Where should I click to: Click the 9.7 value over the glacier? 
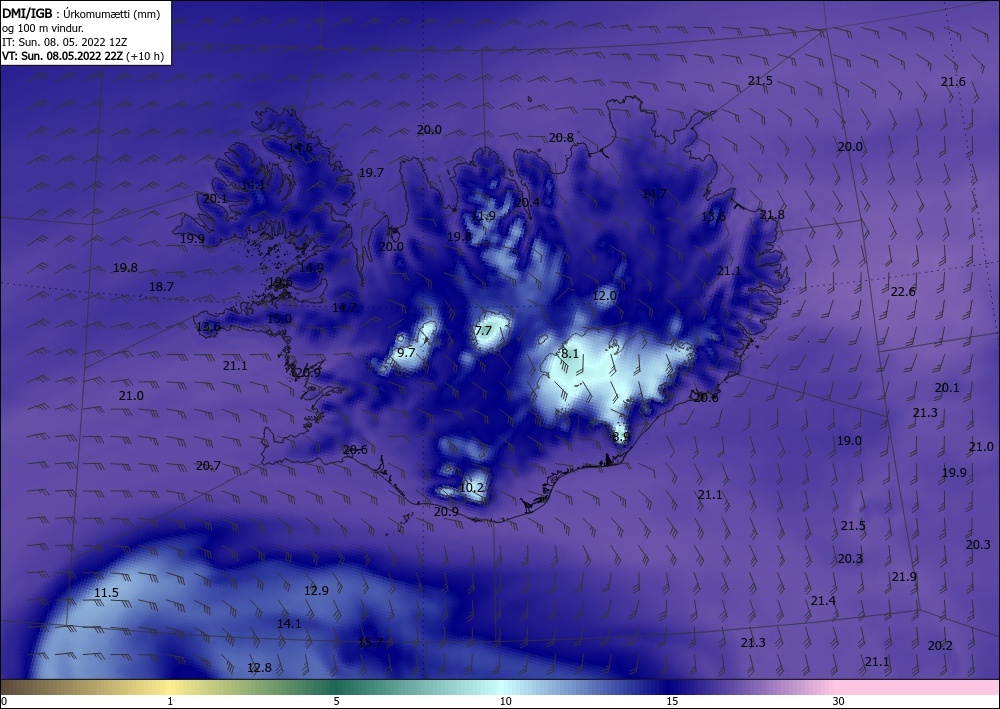[406, 353]
